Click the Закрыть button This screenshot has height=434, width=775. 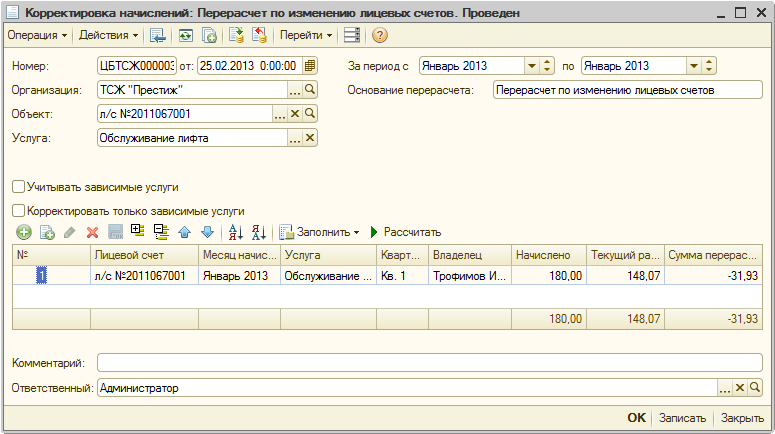pyautogui.click(x=742, y=418)
